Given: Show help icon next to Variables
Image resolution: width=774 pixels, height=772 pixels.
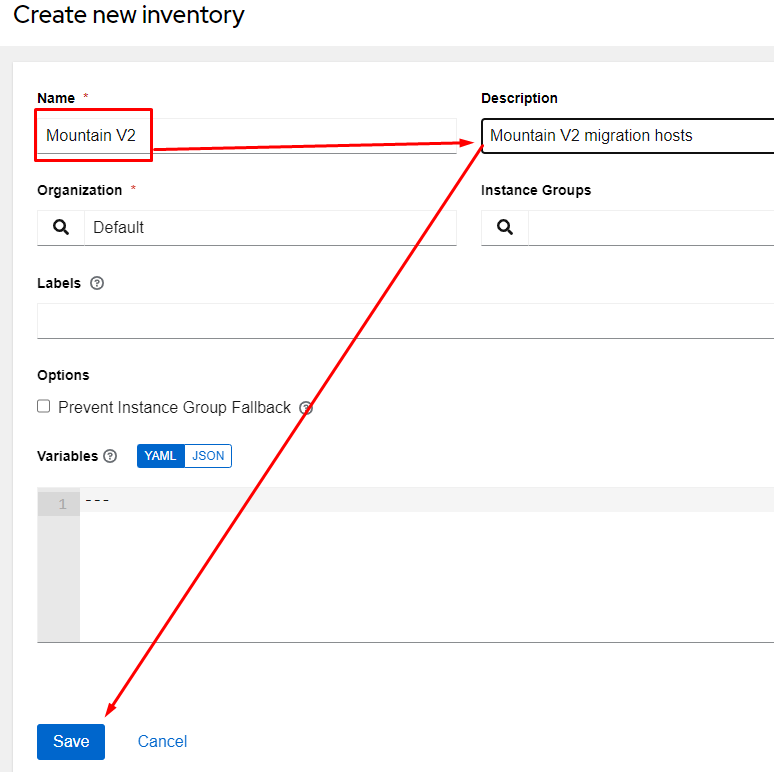Looking at the screenshot, I should point(110,456).
